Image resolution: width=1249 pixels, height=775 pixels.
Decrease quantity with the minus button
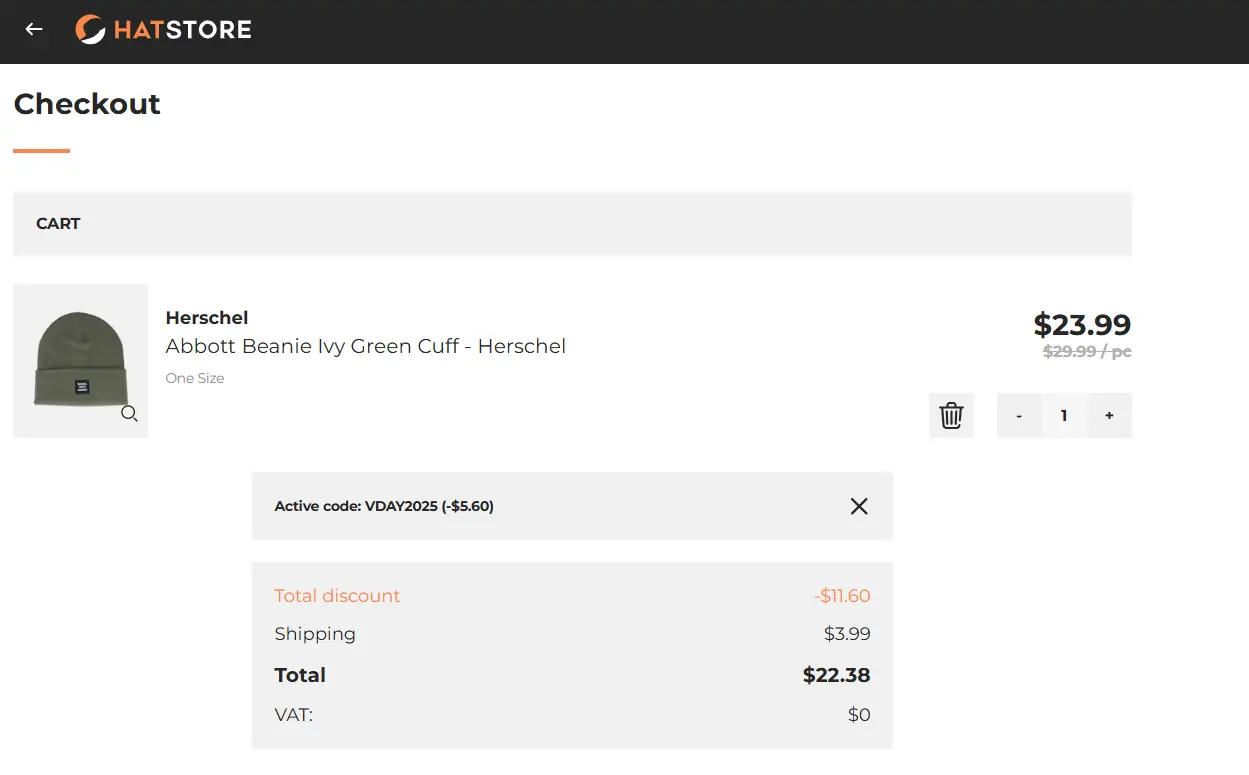1019,416
